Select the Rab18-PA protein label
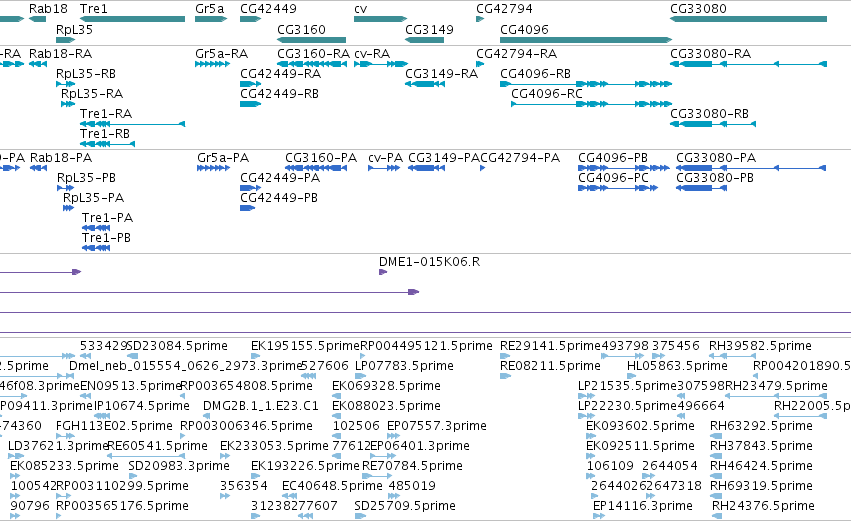851x521 pixels. pyautogui.click(x=61, y=158)
